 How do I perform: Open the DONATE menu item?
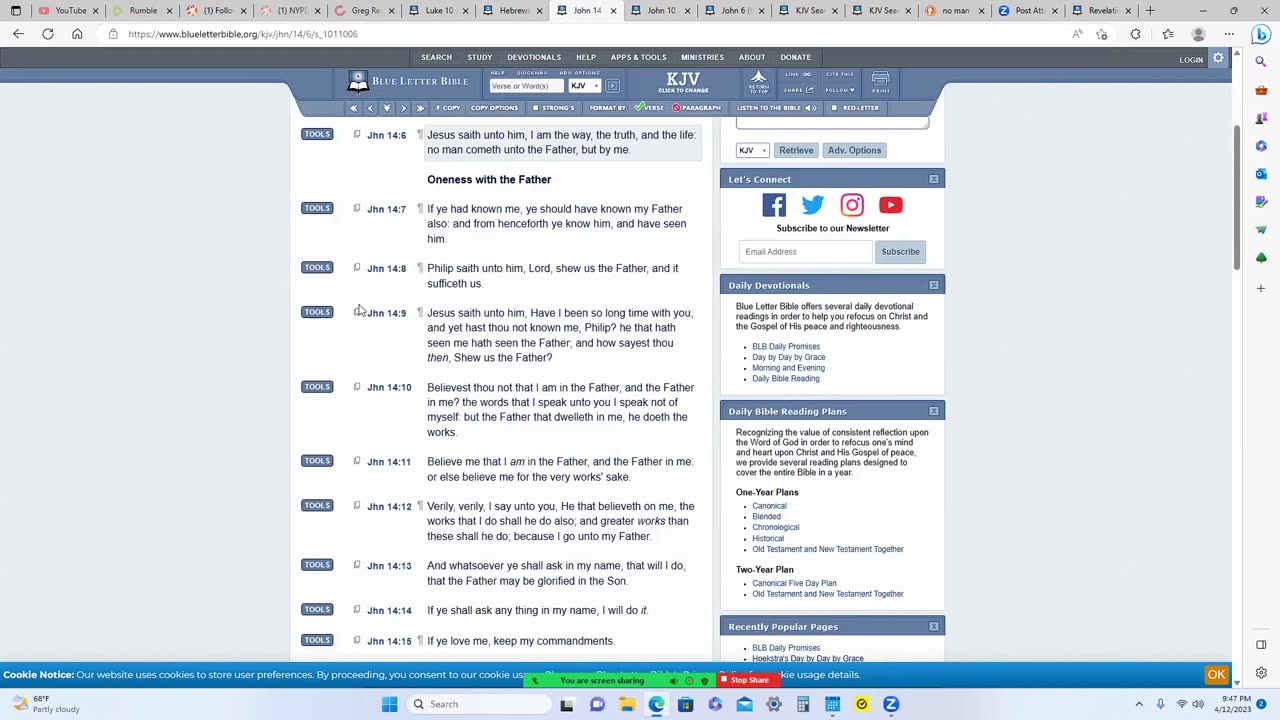796,58
